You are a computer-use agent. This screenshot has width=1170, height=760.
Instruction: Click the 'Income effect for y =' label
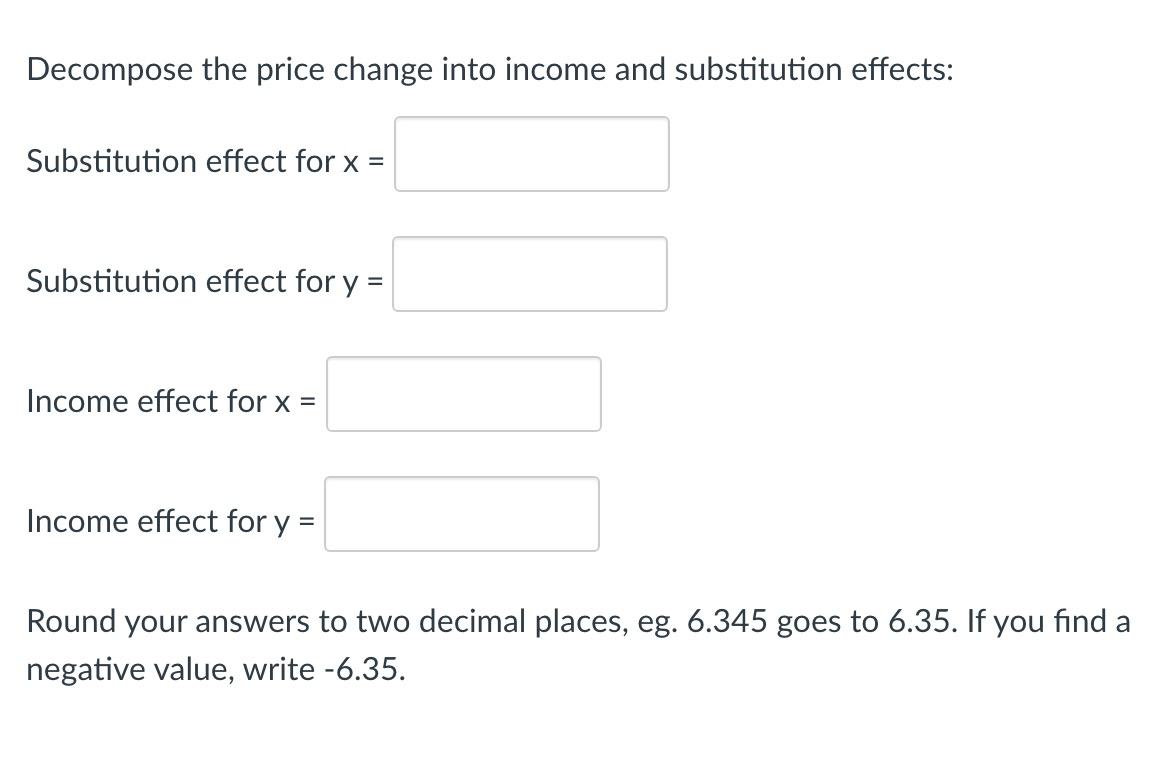click(171, 521)
